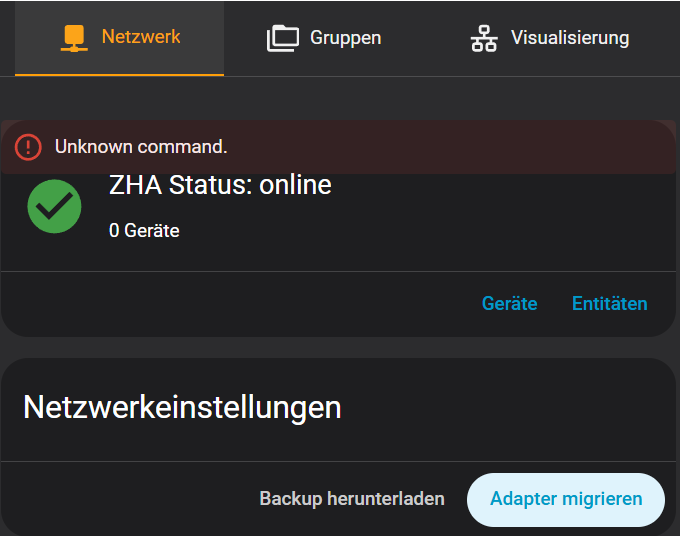Open the Entitäten link

609,303
